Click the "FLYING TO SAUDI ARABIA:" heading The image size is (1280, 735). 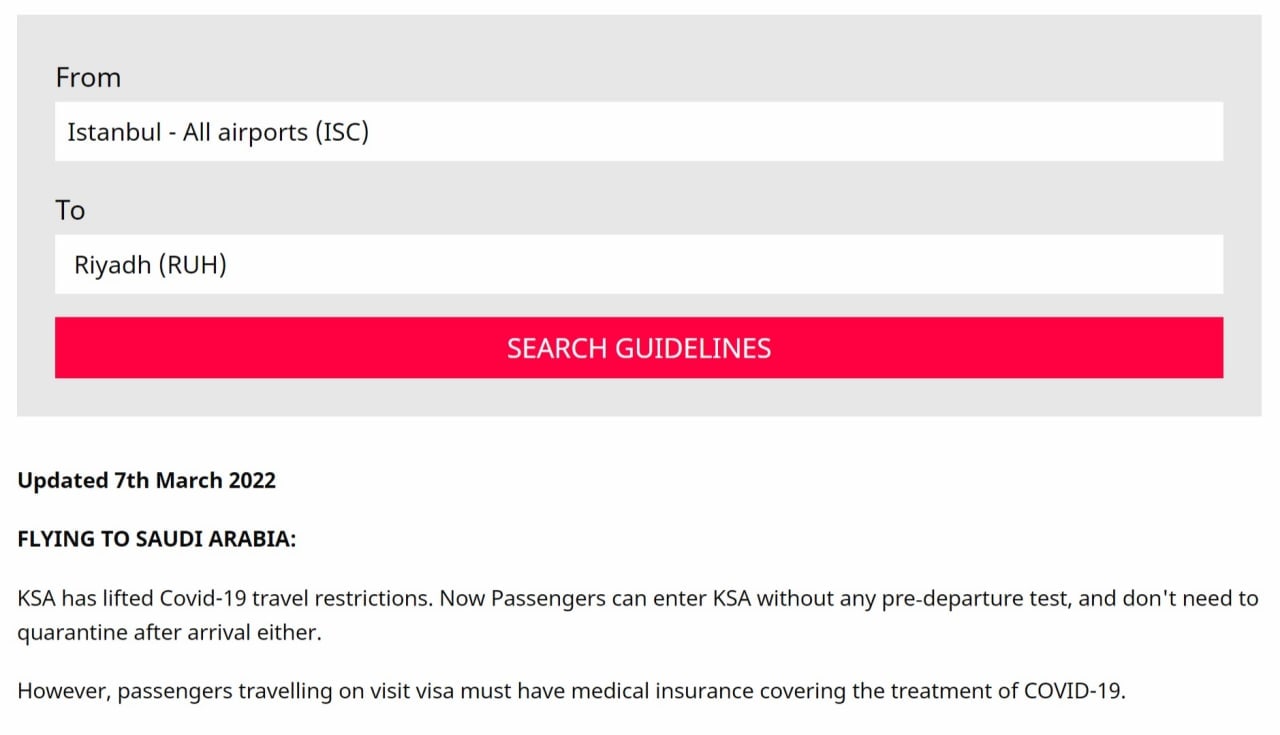coord(157,539)
